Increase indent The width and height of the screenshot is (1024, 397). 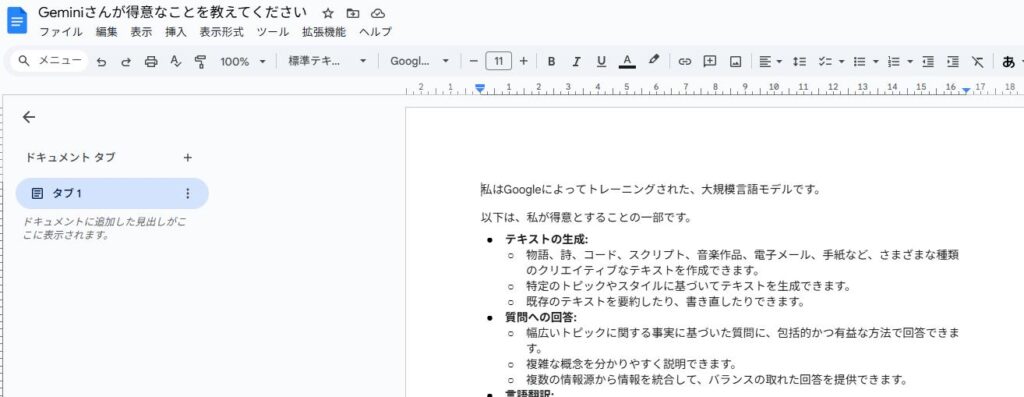click(x=953, y=61)
